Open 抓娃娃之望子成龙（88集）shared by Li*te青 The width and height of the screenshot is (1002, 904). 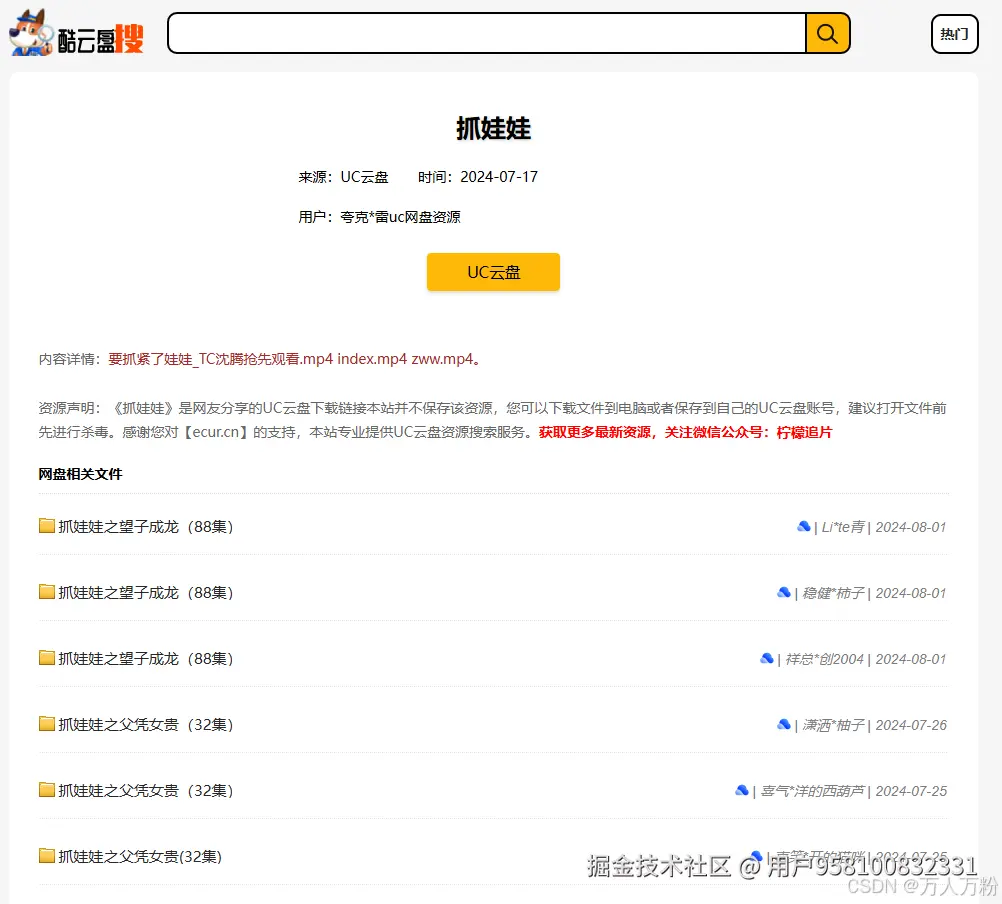coord(146,526)
